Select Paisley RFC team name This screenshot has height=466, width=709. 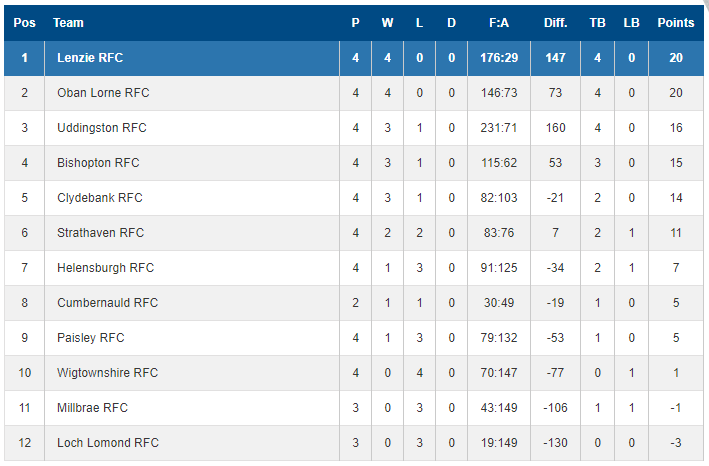tap(90, 338)
